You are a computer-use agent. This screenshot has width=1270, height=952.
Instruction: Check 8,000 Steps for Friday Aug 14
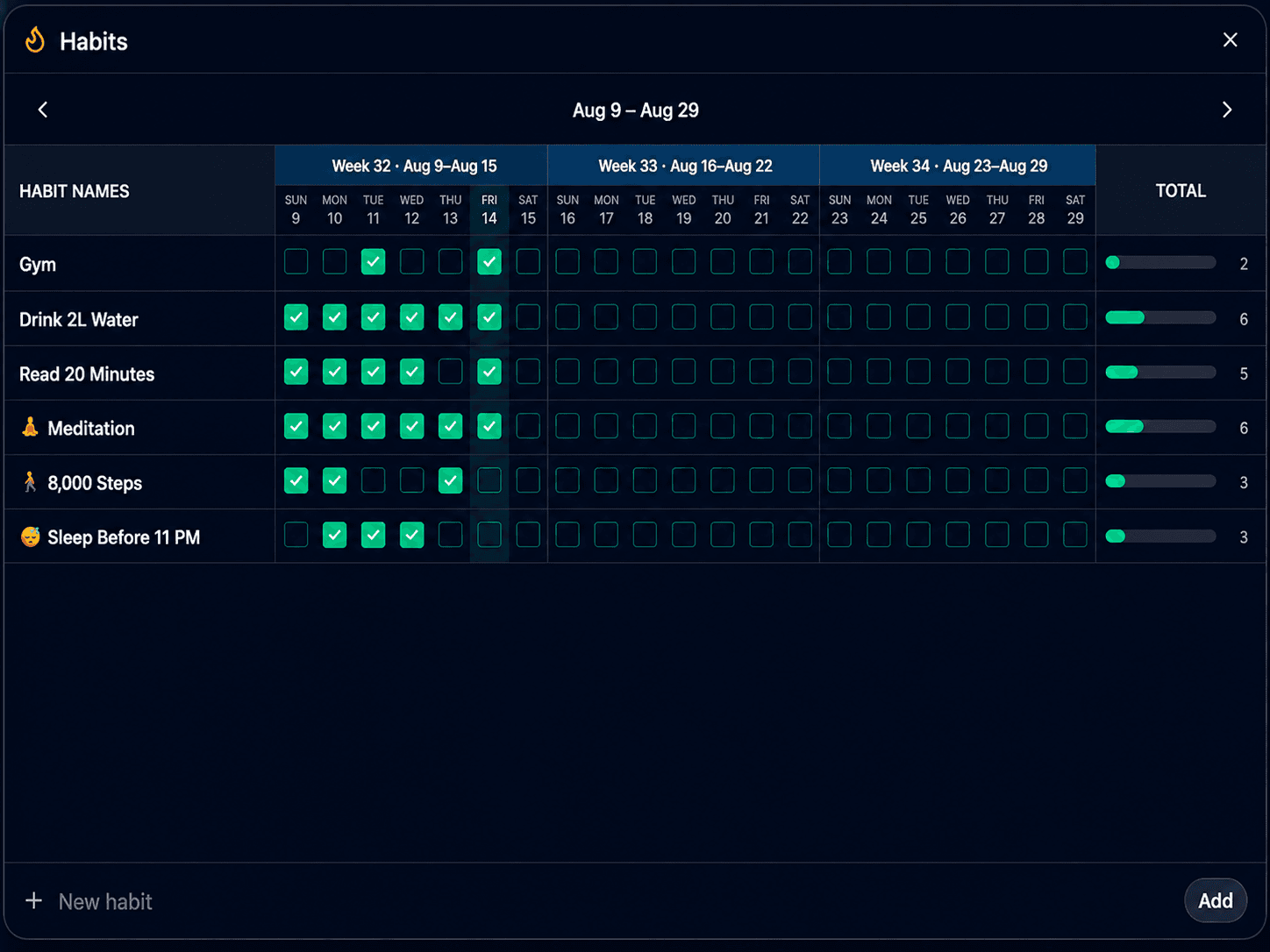489,480
